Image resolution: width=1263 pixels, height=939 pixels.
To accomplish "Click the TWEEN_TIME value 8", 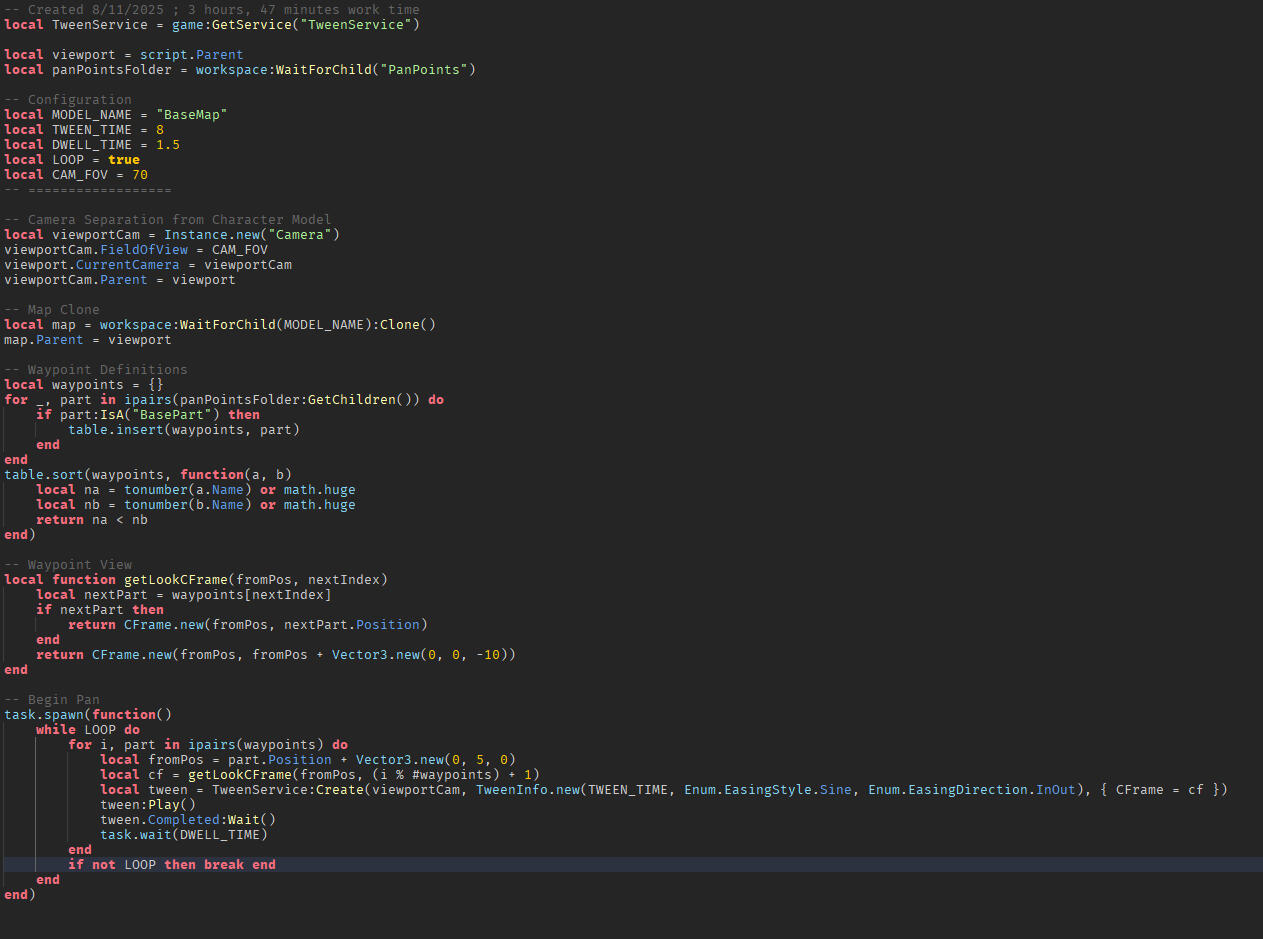I will coord(160,129).
